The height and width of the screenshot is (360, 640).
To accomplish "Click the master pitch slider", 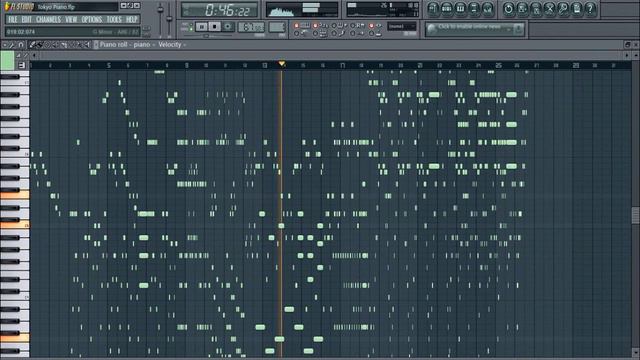I will pos(169,18).
